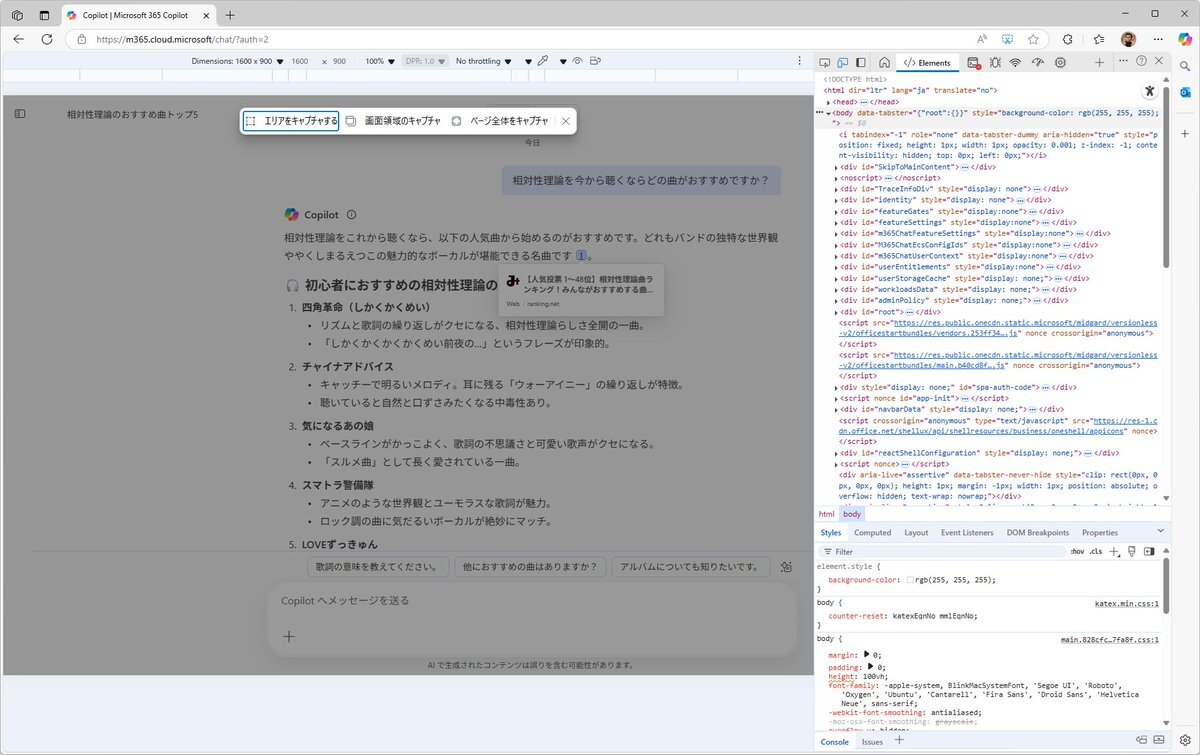1200x755 pixels.
Task: Switch to the Computed tab
Action: point(872,533)
